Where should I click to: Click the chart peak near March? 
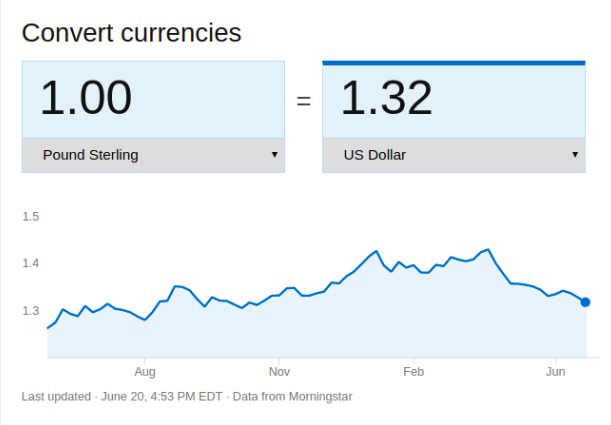tap(488, 250)
